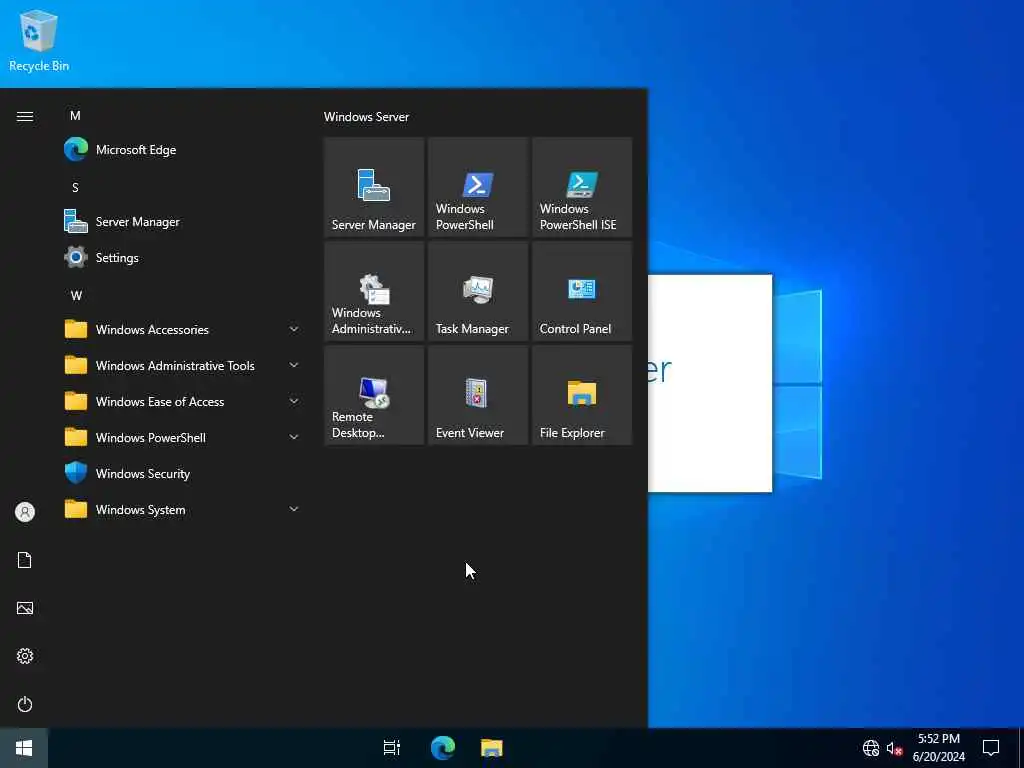Click the M letter header in app list

point(75,116)
